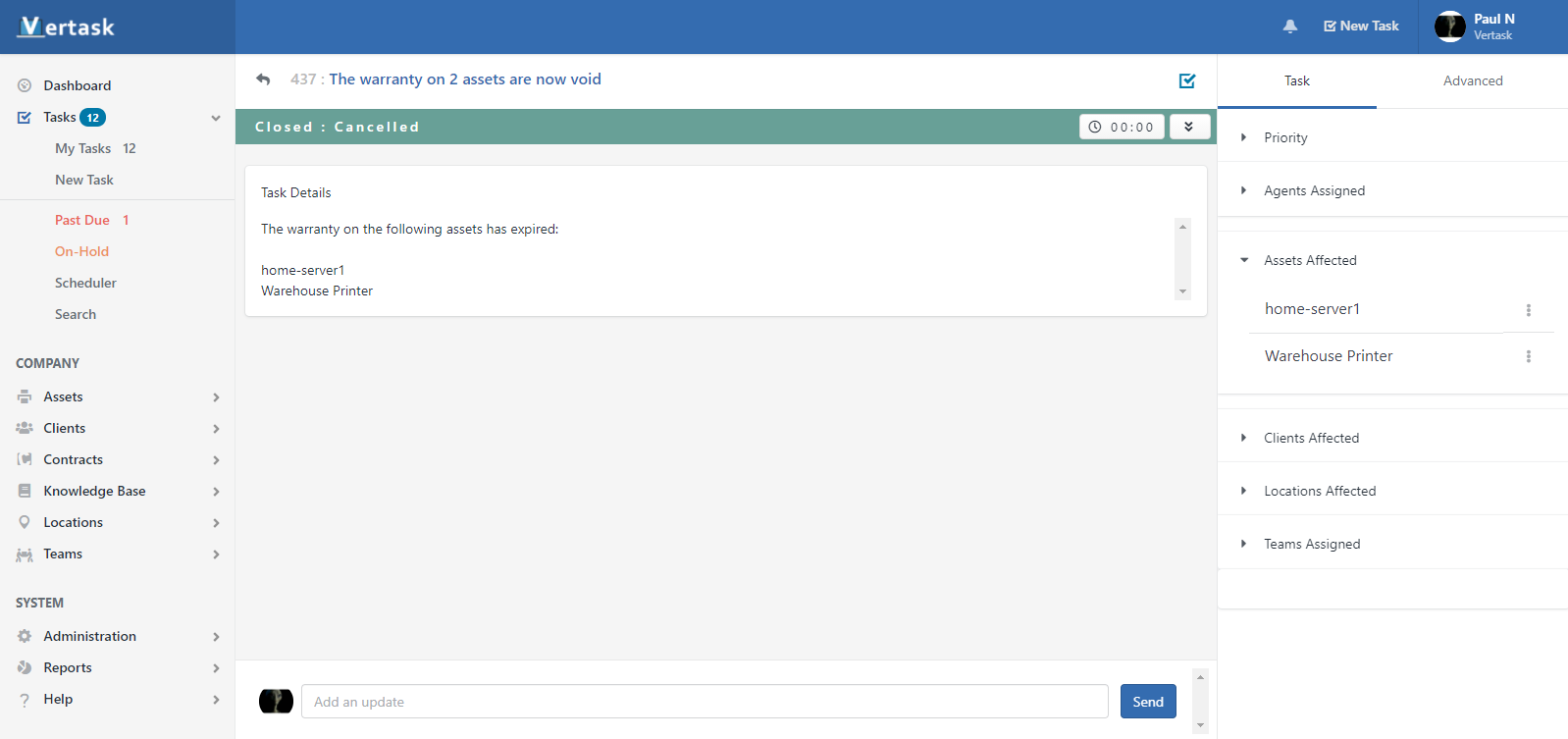Click the Locations pin icon

pos(25,522)
